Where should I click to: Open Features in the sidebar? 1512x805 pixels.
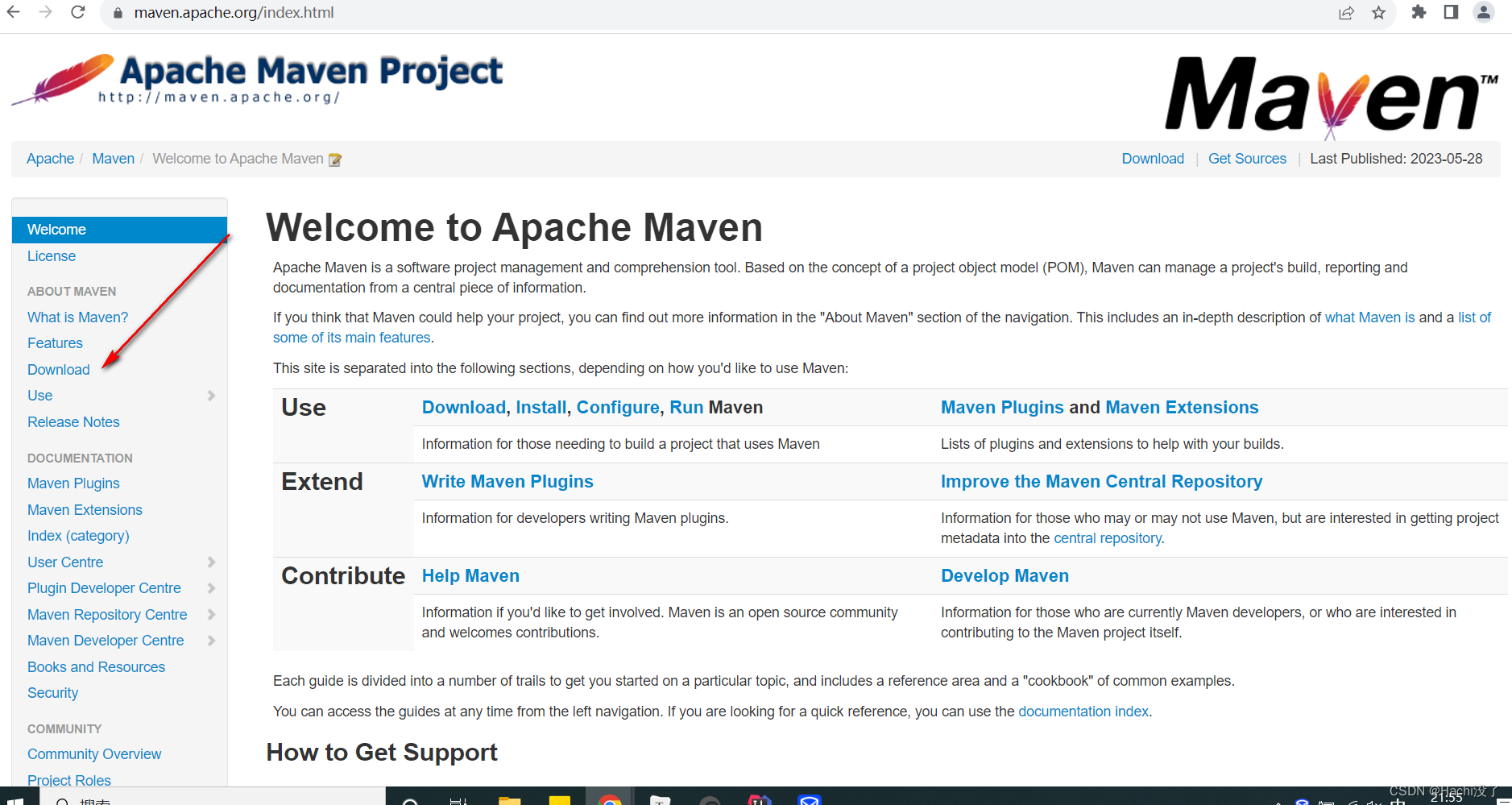coord(55,343)
